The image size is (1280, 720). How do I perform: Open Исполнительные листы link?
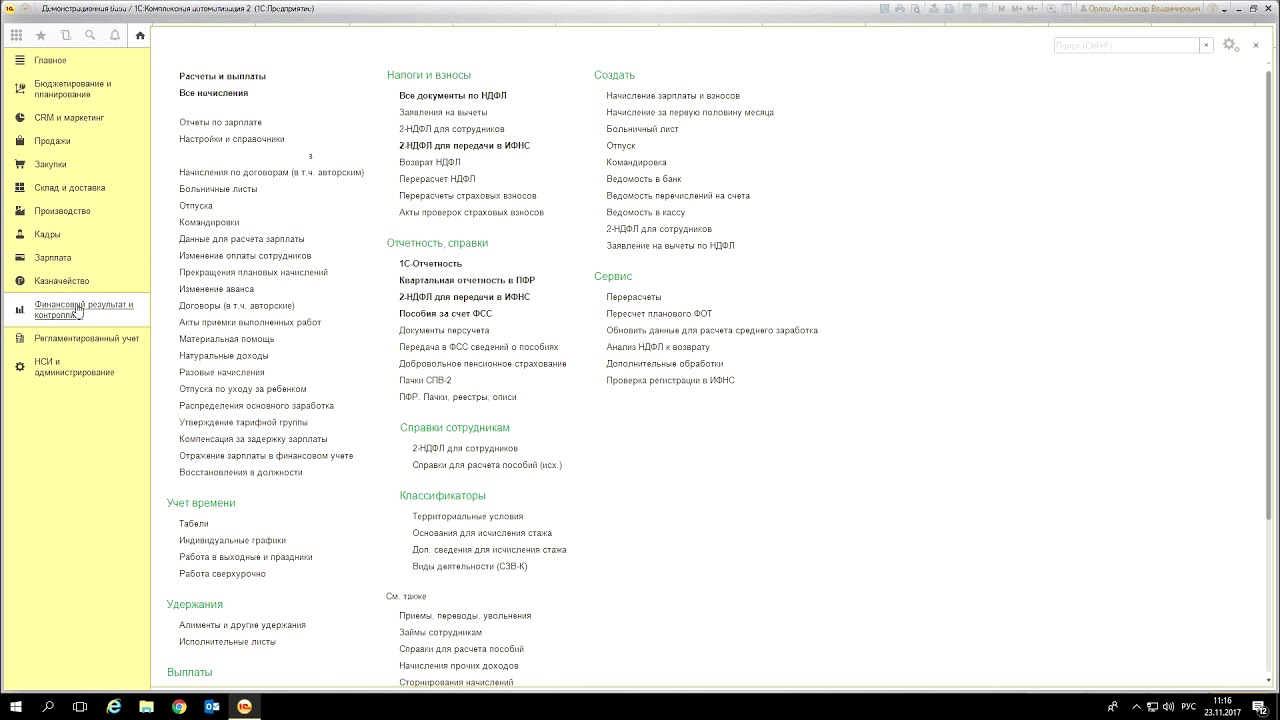click(227, 642)
